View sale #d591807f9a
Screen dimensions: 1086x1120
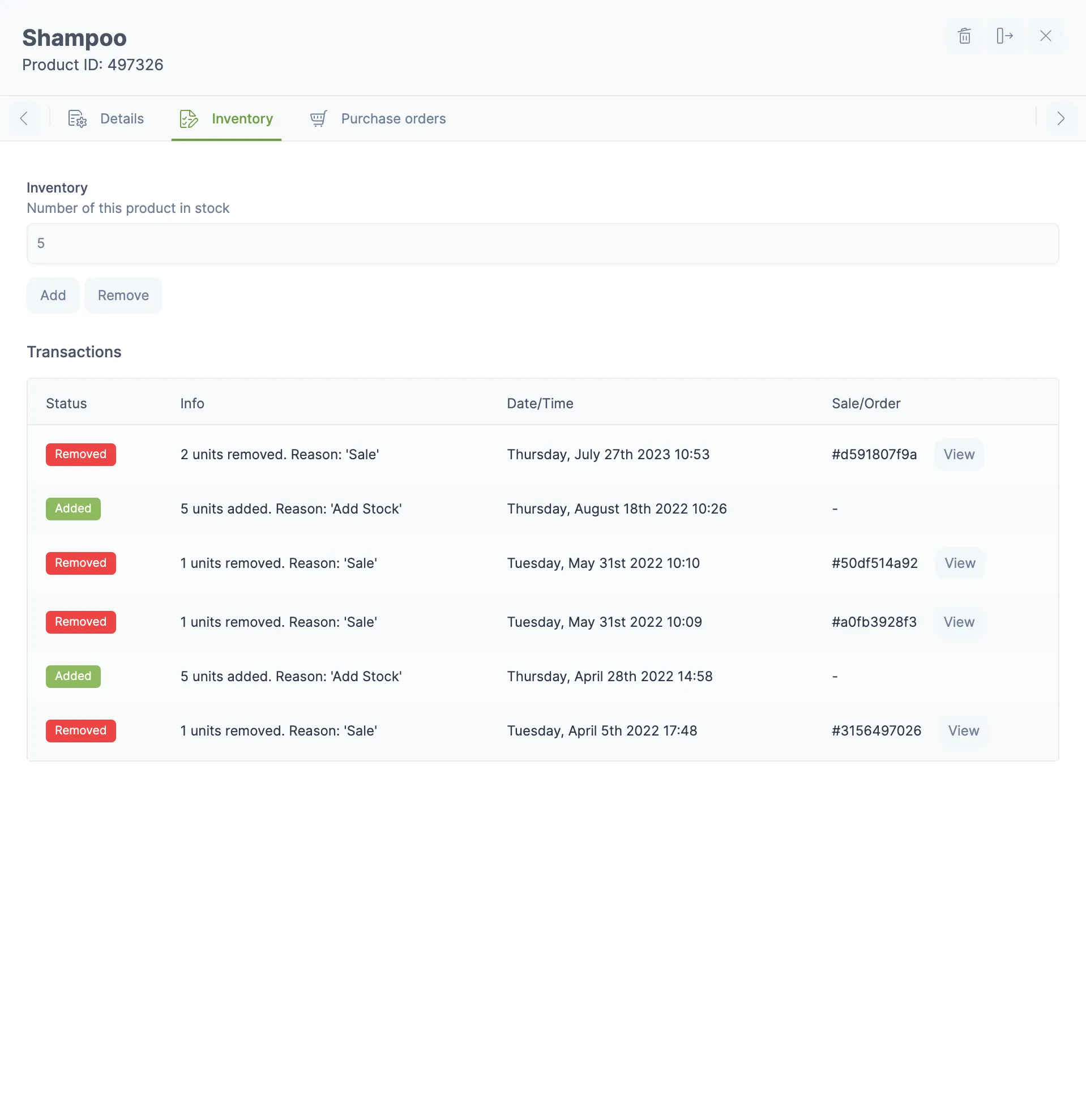pyautogui.click(x=959, y=454)
